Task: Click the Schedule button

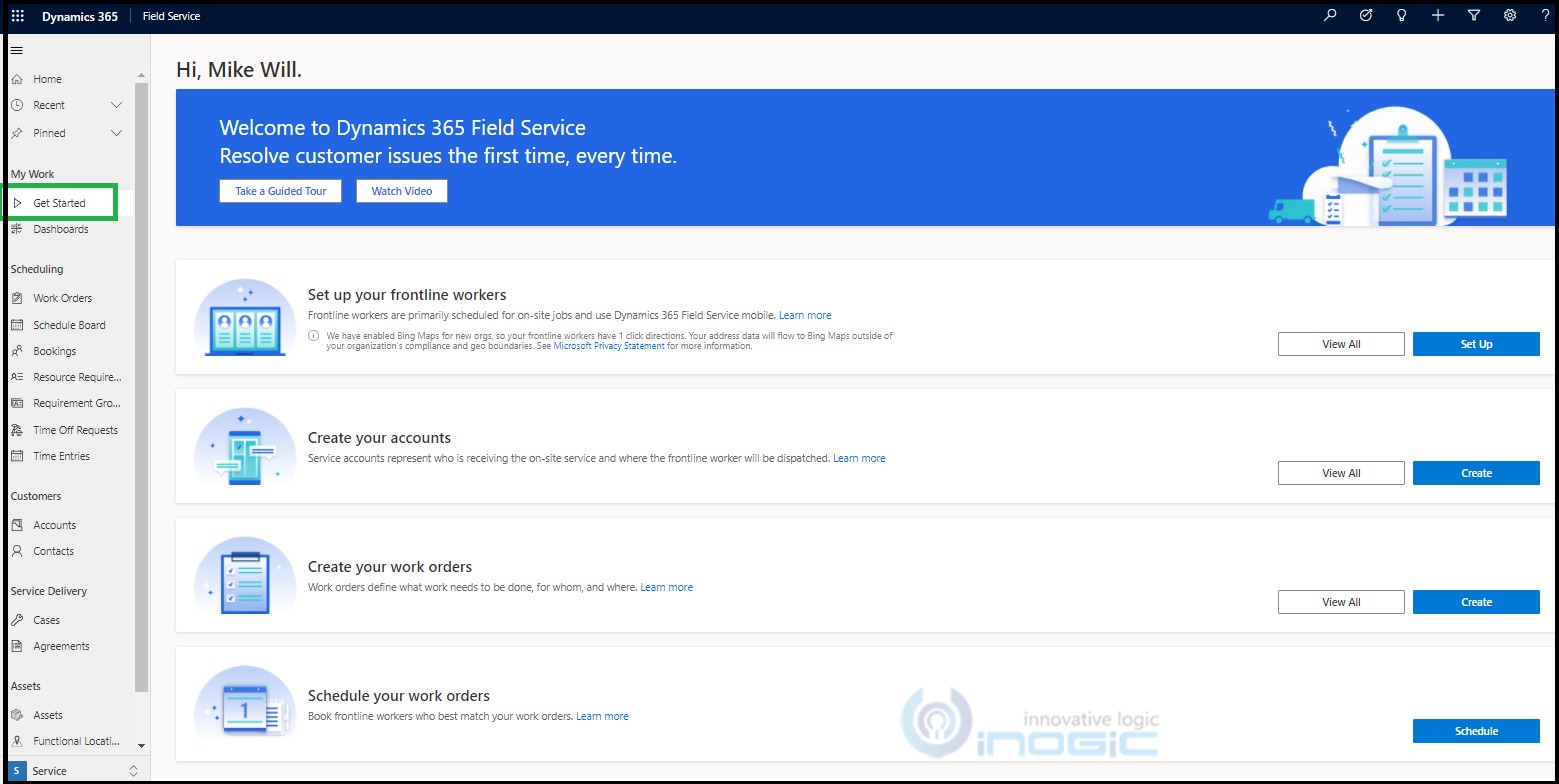Action: (x=1476, y=731)
